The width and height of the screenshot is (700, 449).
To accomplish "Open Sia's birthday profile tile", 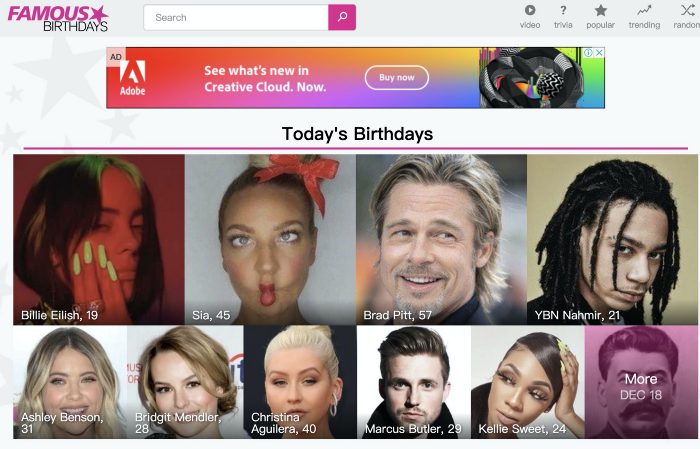I will [270, 239].
